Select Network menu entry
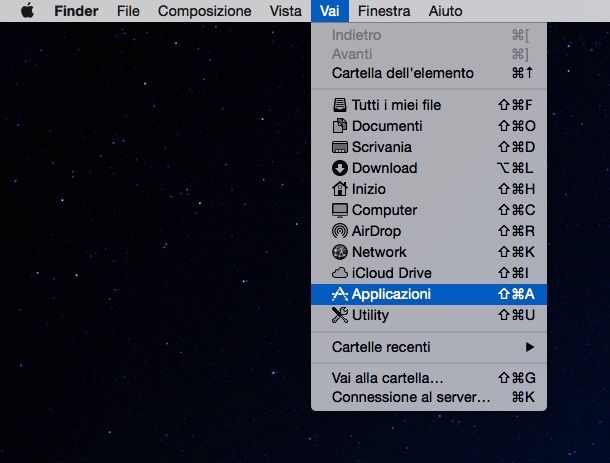 pos(429,252)
